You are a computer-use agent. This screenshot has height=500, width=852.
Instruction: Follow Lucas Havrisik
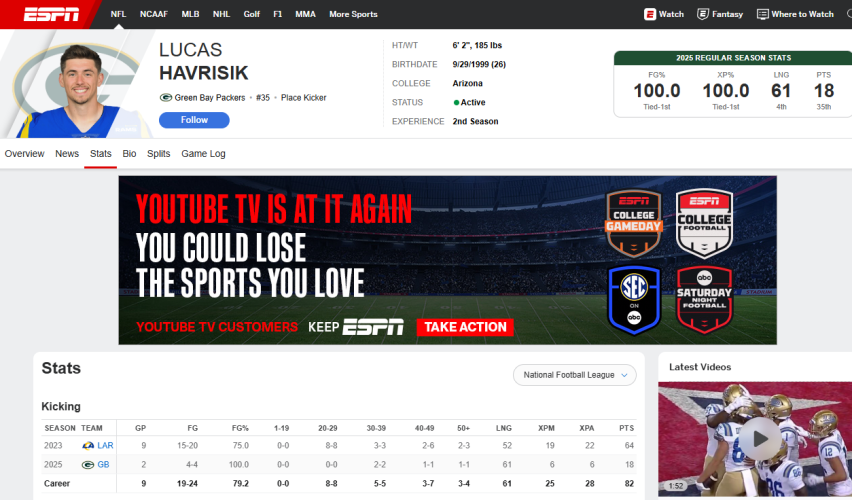point(194,120)
